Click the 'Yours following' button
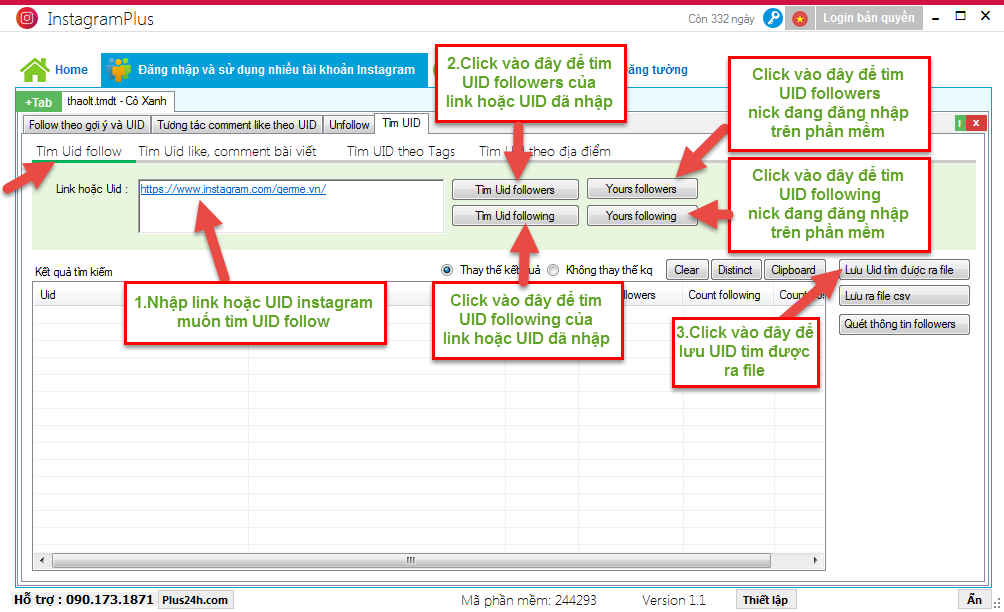This screenshot has height=612, width=1004. [642, 216]
